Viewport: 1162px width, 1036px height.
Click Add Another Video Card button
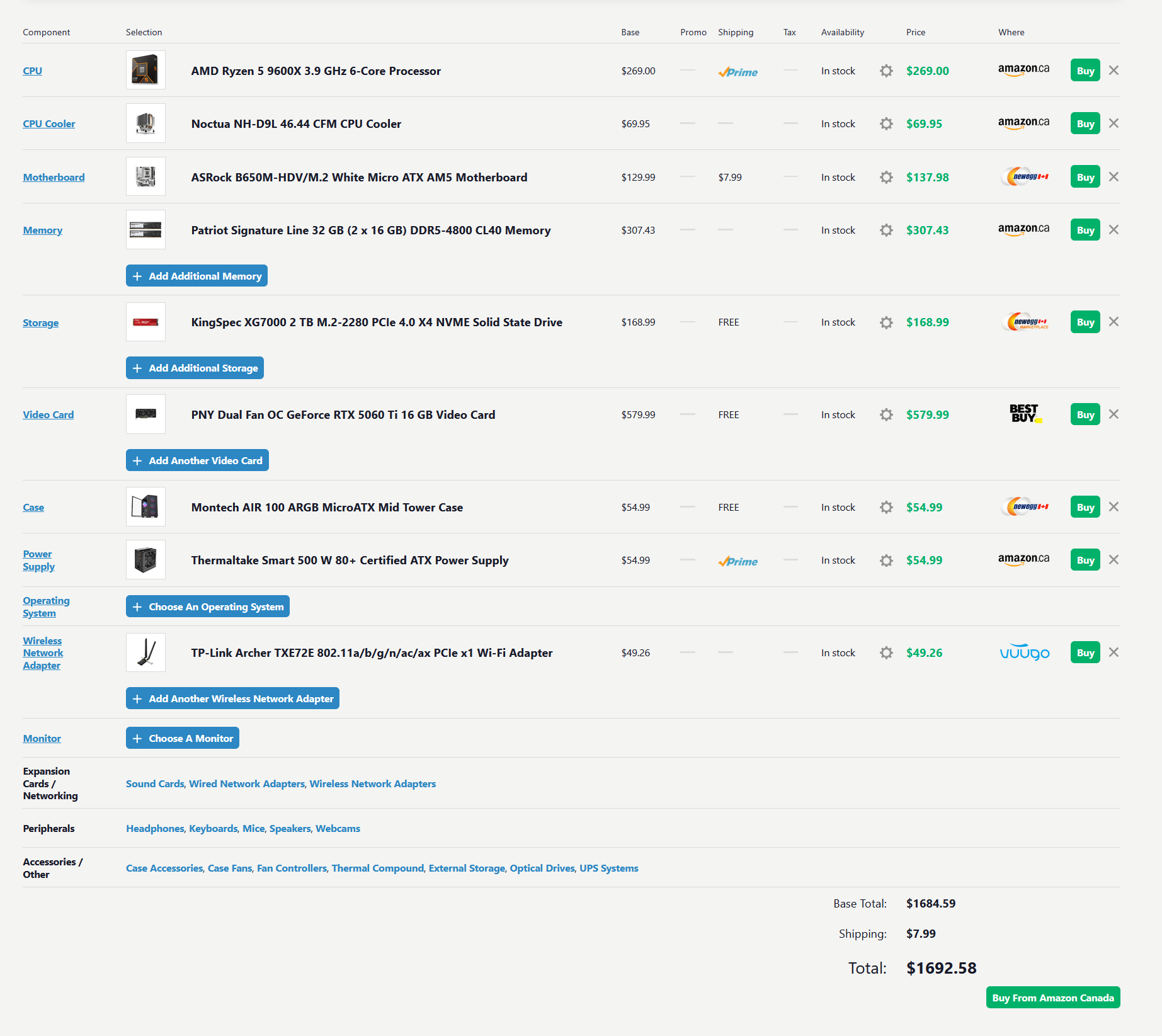coord(197,460)
